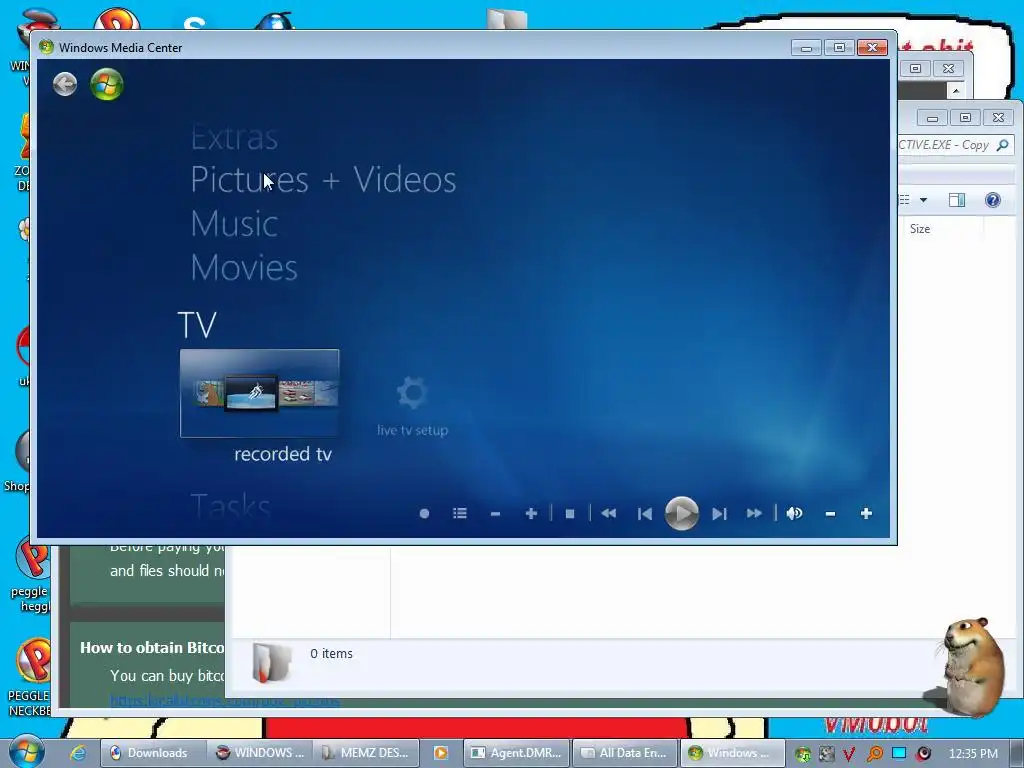Click the recorded tv label

click(283, 454)
